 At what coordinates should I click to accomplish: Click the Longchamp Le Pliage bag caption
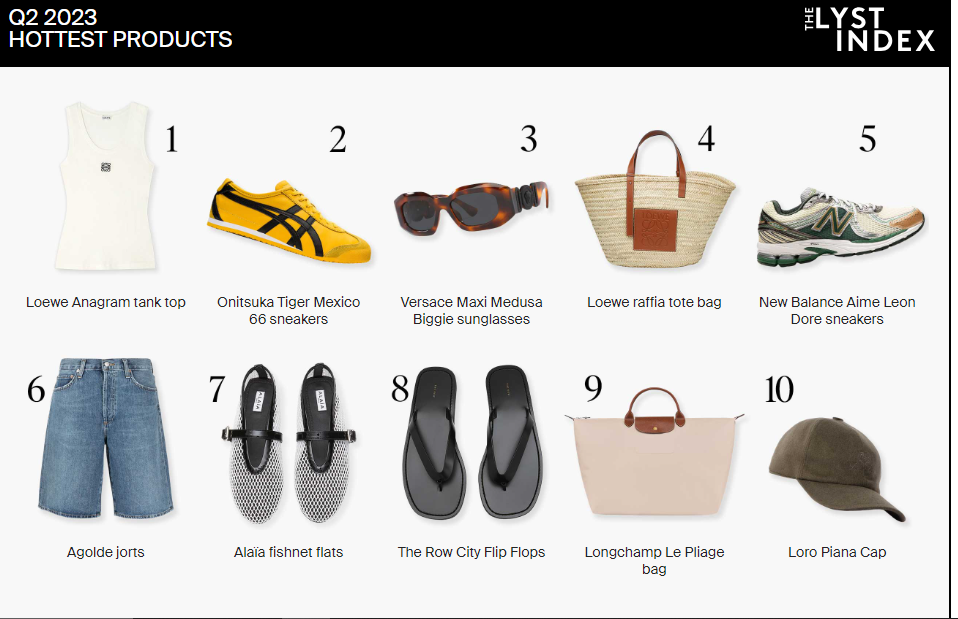(x=654, y=560)
